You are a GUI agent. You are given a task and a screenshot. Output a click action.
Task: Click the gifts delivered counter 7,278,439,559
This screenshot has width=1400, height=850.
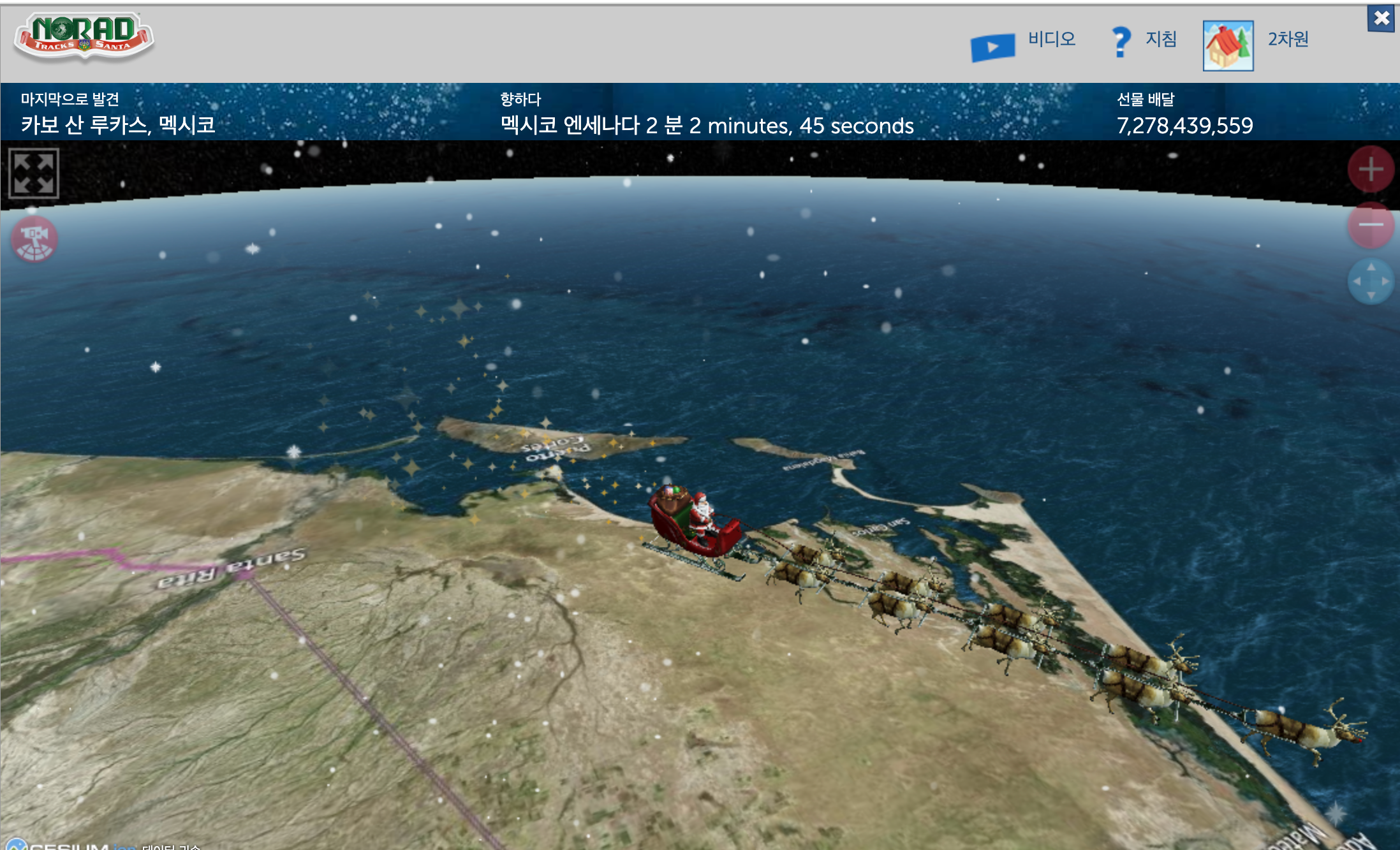tap(1184, 126)
